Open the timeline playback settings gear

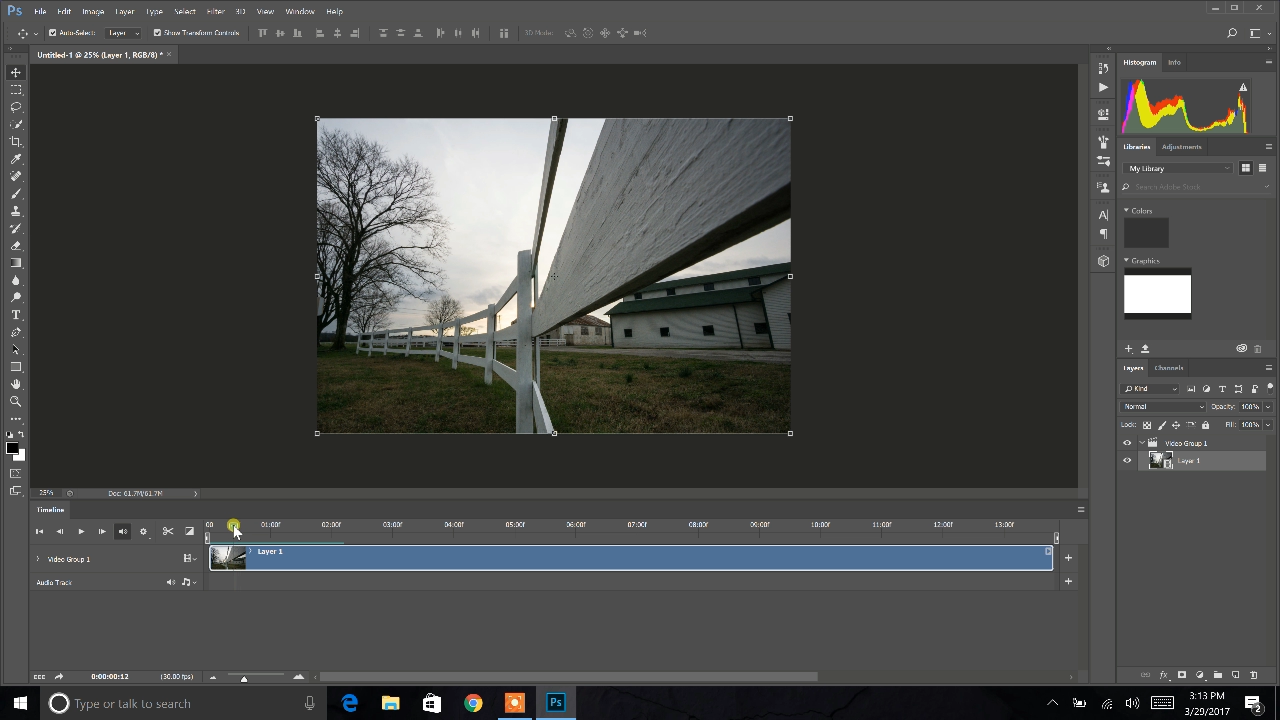pos(143,531)
